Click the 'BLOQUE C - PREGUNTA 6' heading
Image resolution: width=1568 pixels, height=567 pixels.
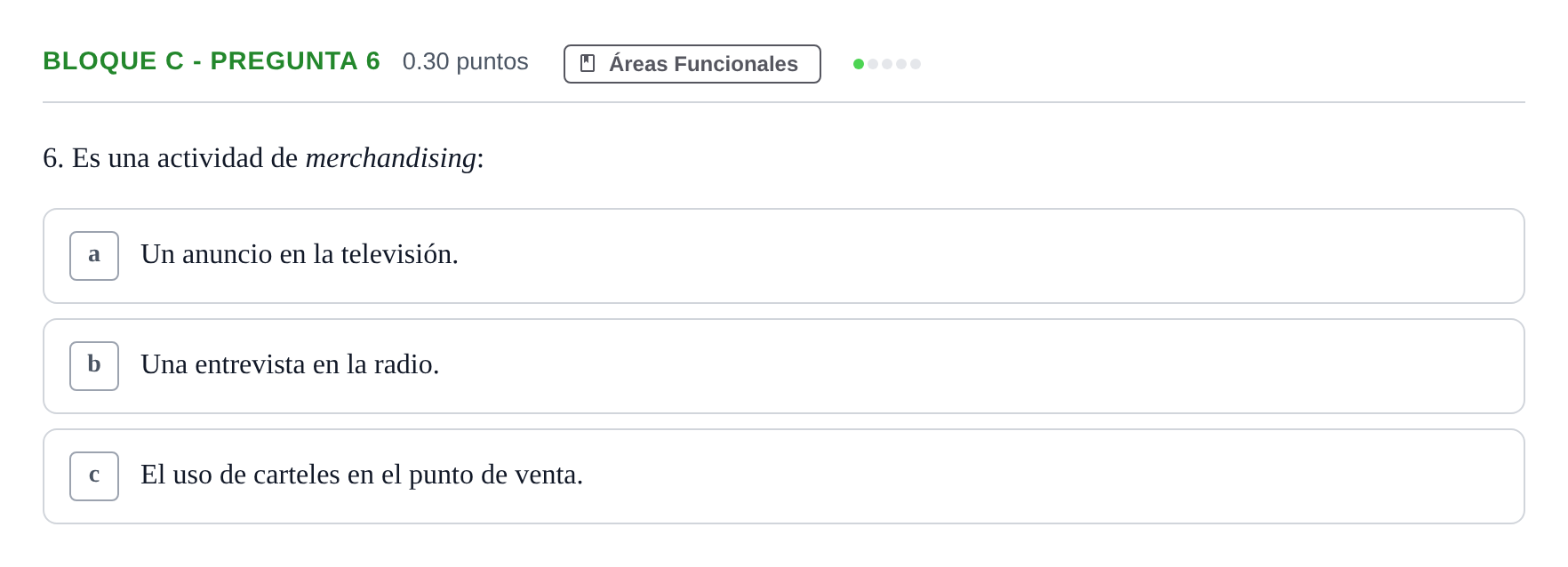(212, 61)
